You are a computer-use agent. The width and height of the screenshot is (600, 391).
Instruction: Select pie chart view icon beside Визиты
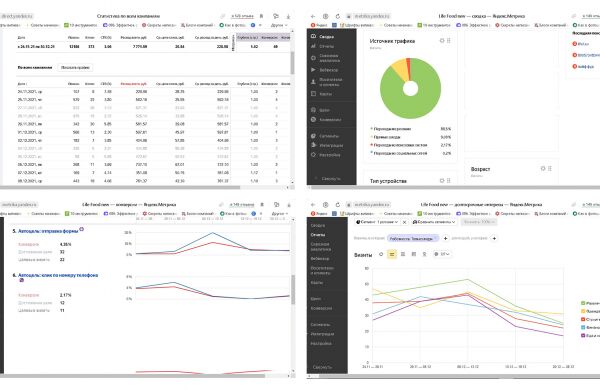[381, 254]
